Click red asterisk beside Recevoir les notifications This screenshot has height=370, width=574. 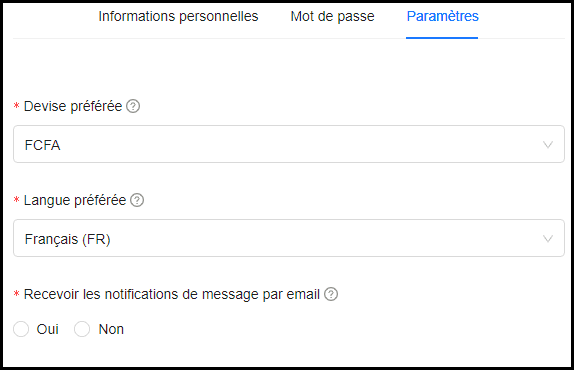16,294
